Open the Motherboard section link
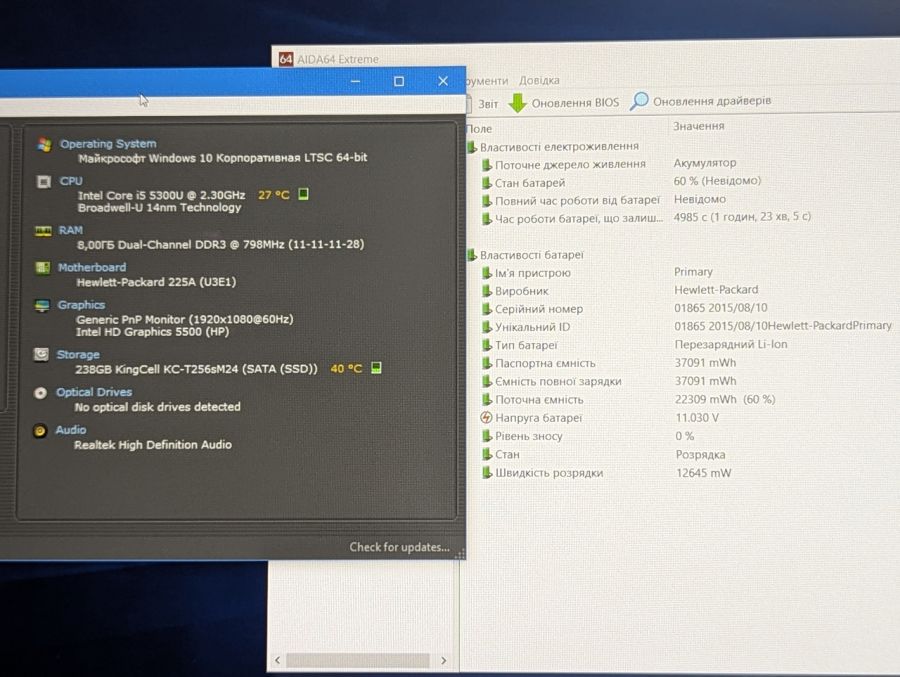 [x=92, y=268]
